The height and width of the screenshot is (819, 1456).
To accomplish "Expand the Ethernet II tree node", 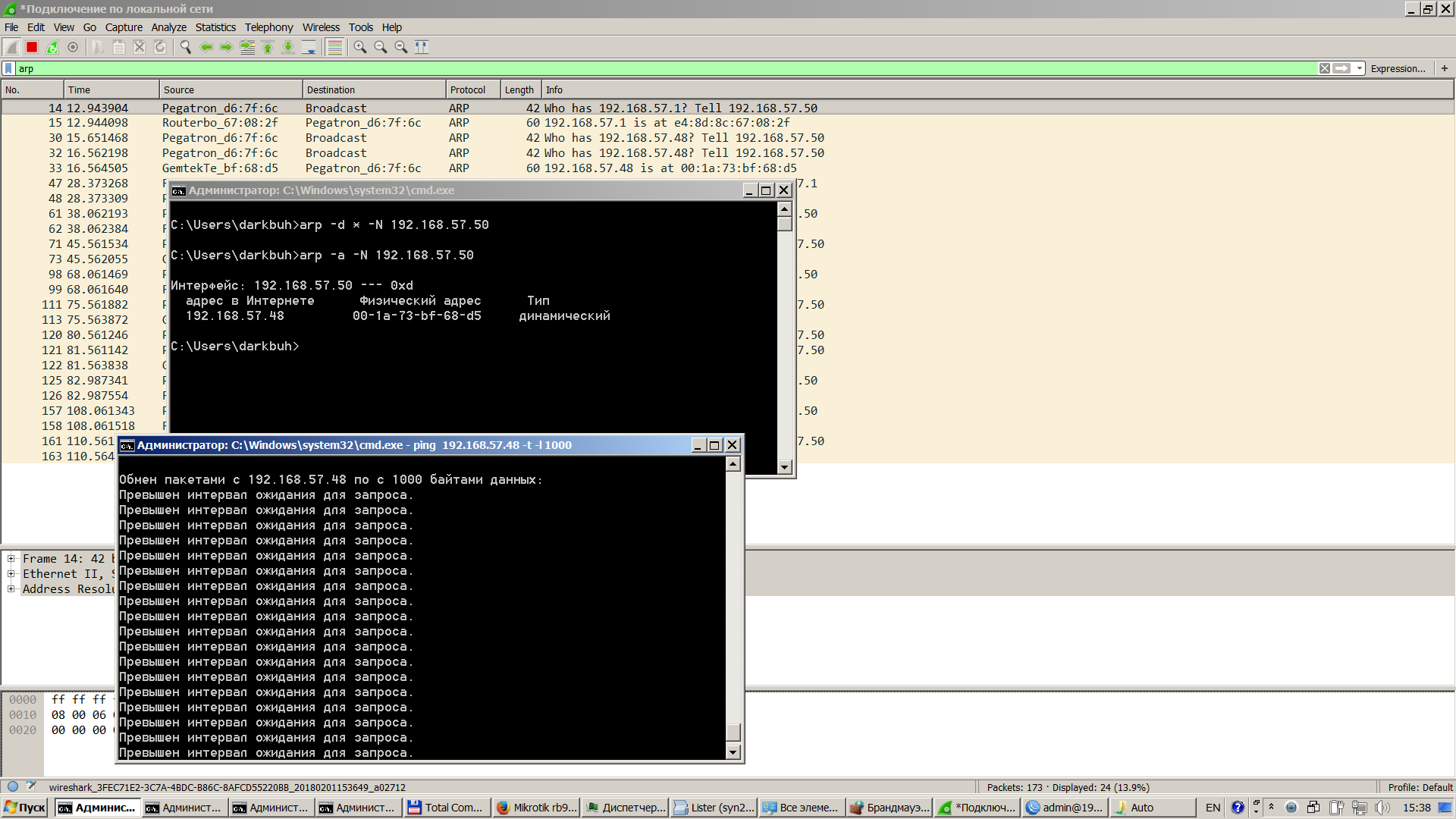I will point(11,574).
